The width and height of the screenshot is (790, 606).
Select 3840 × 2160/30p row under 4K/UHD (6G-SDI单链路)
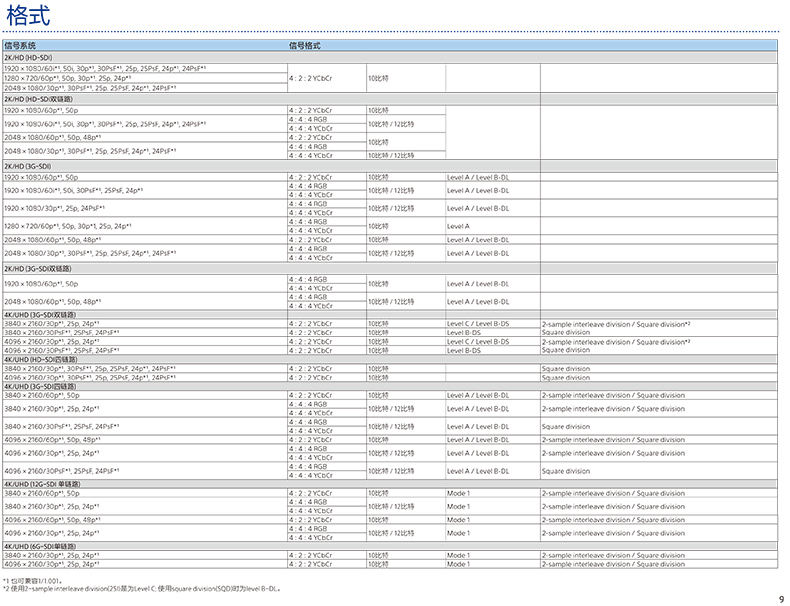coord(390,555)
